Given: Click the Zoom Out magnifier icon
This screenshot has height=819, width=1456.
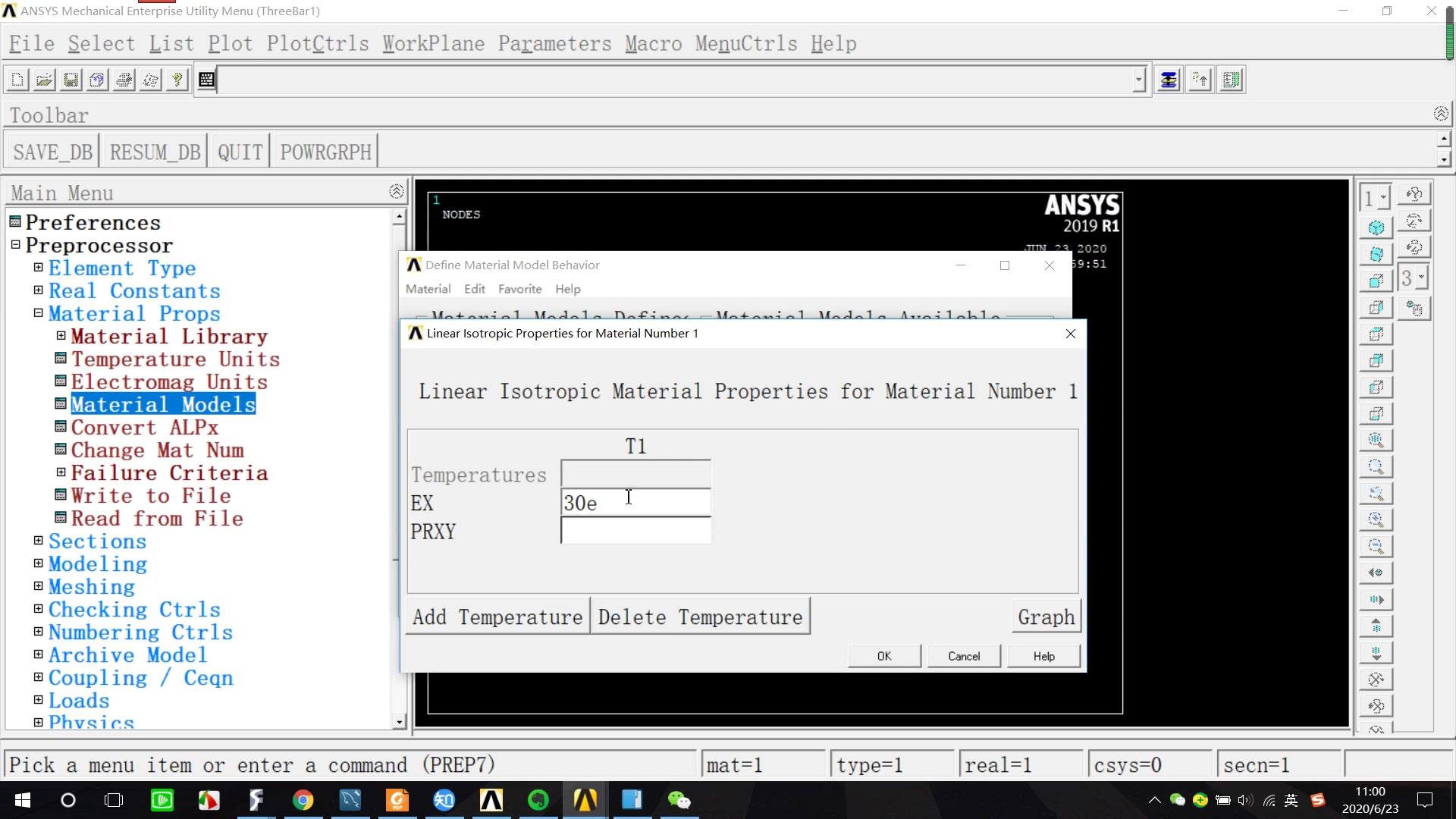Looking at the screenshot, I should (x=1376, y=546).
